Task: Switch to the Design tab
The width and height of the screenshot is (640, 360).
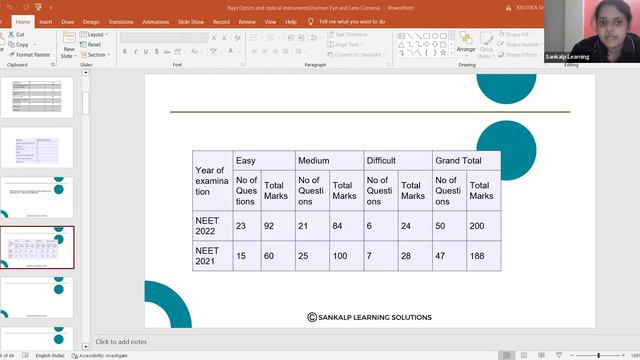Action: tap(91, 22)
